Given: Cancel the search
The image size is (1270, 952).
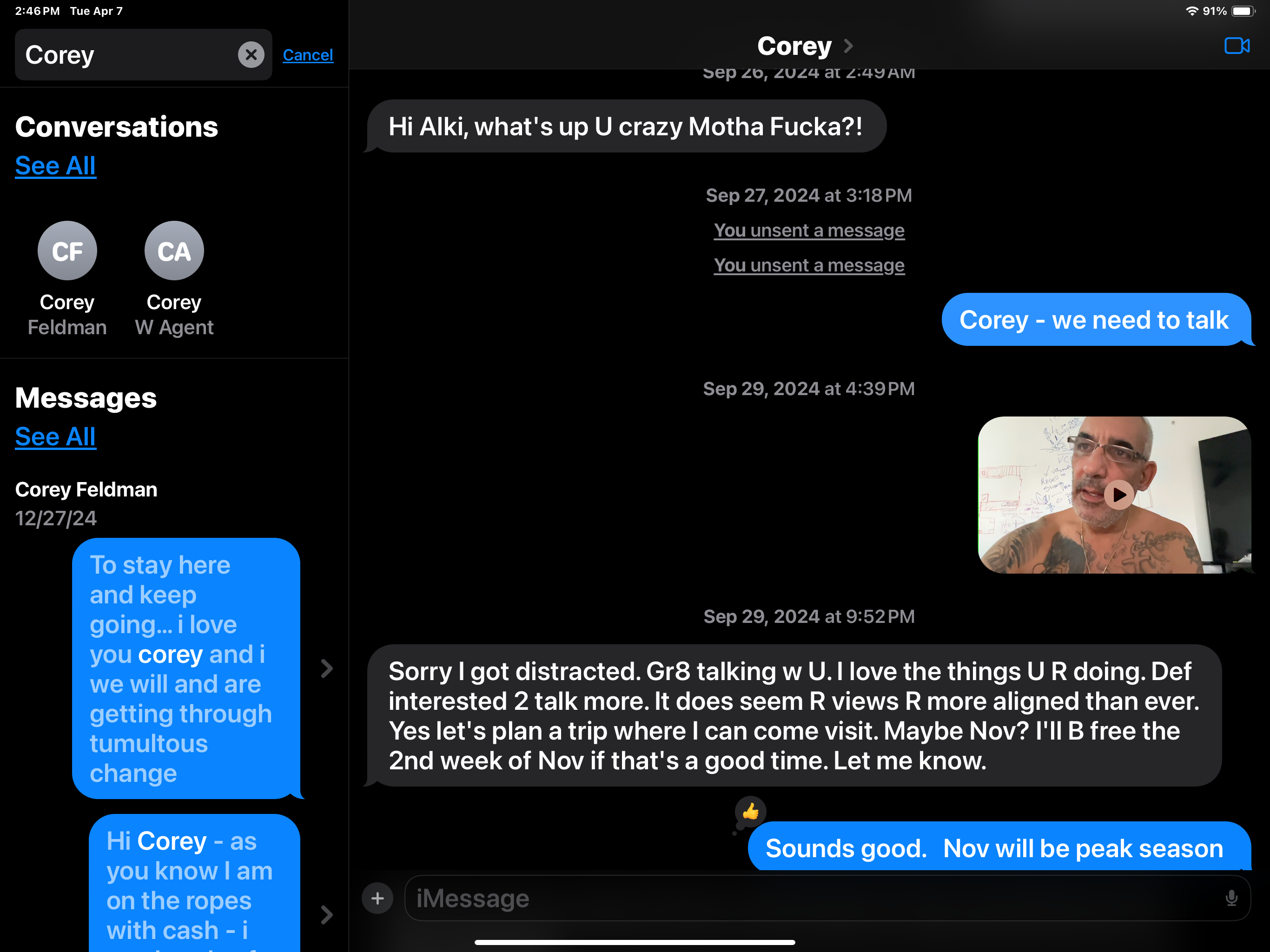Looking at the screenshot, I should 308,55.
